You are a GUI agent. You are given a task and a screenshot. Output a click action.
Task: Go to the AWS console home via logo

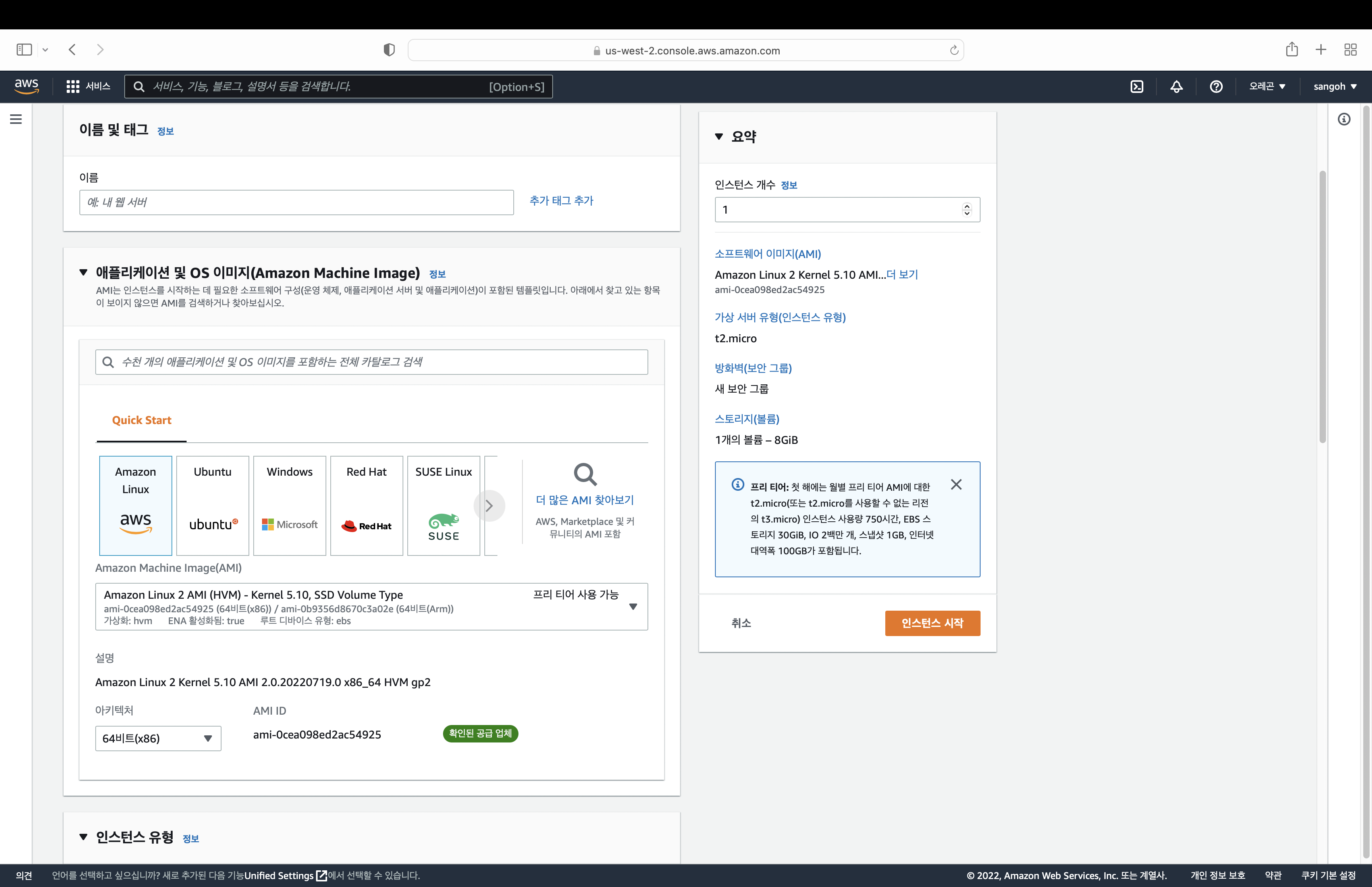pos(27,87)
